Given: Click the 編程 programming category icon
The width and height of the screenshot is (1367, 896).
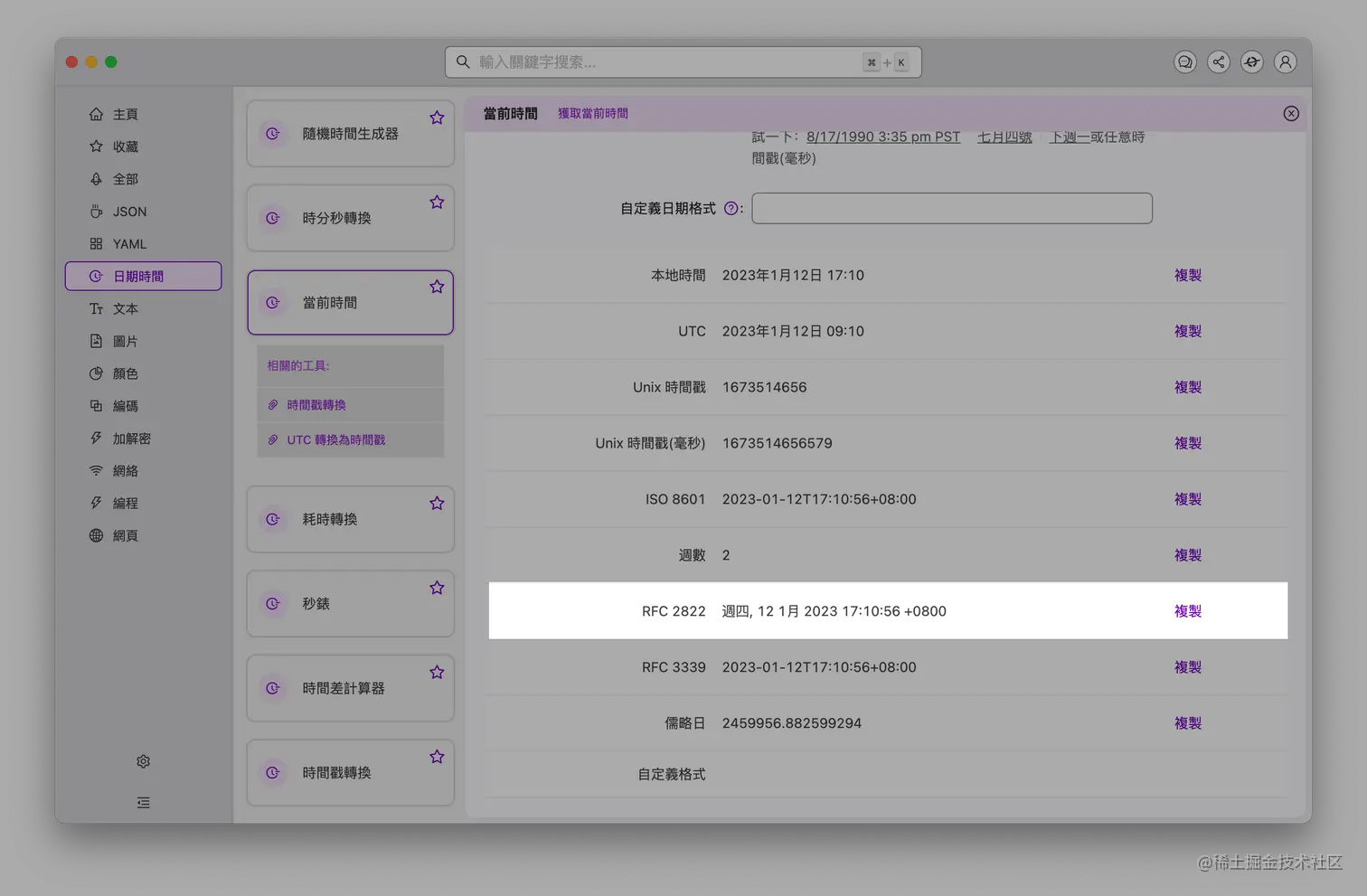Looking at the screenshot, I should point(96,503).
